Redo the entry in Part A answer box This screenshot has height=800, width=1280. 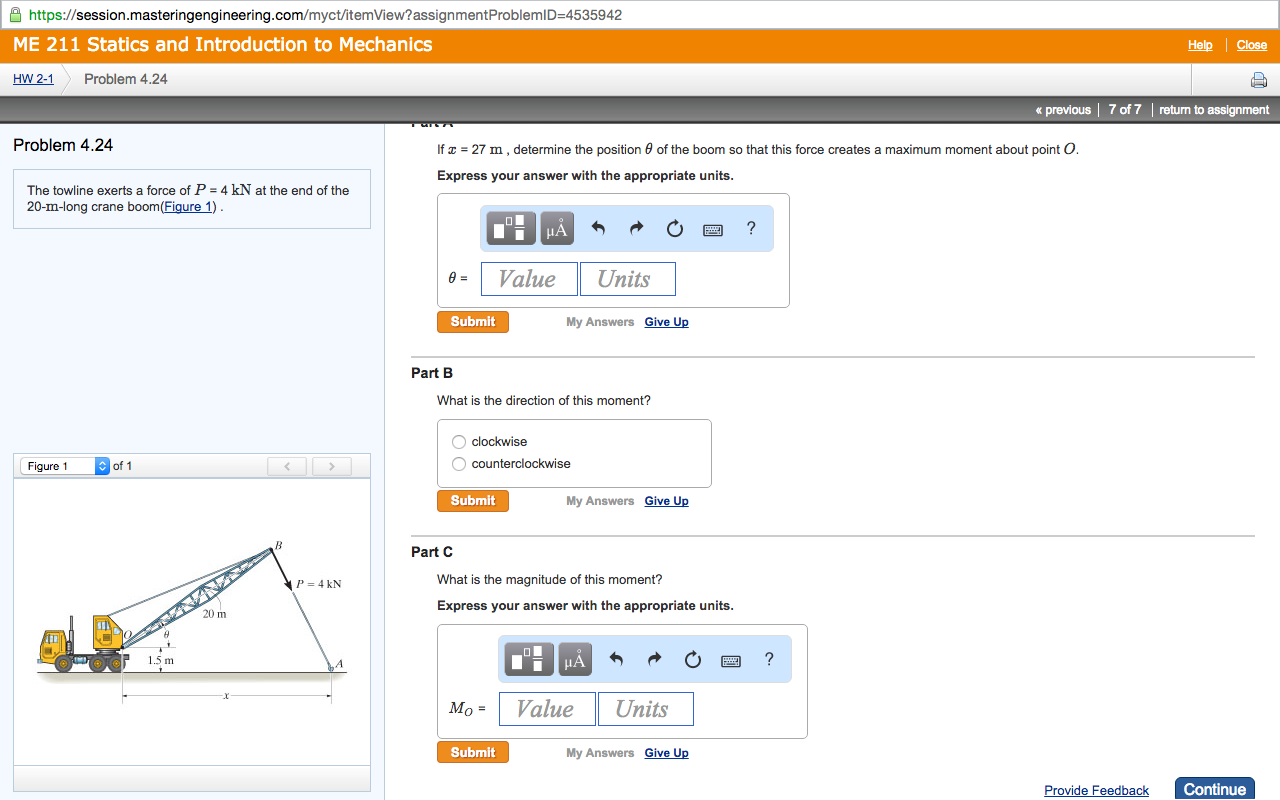(636, 228)
